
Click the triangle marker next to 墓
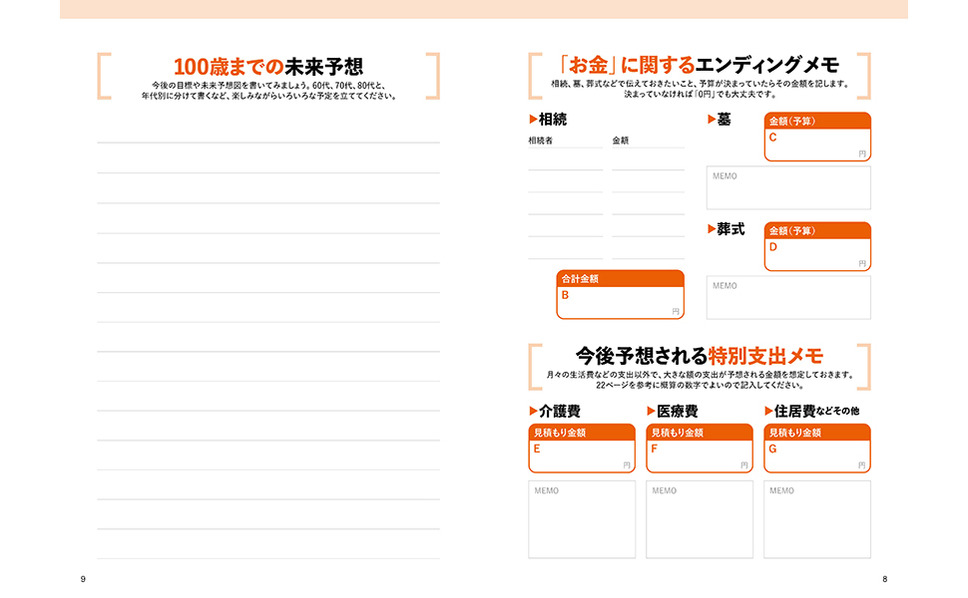pos(711,119)
